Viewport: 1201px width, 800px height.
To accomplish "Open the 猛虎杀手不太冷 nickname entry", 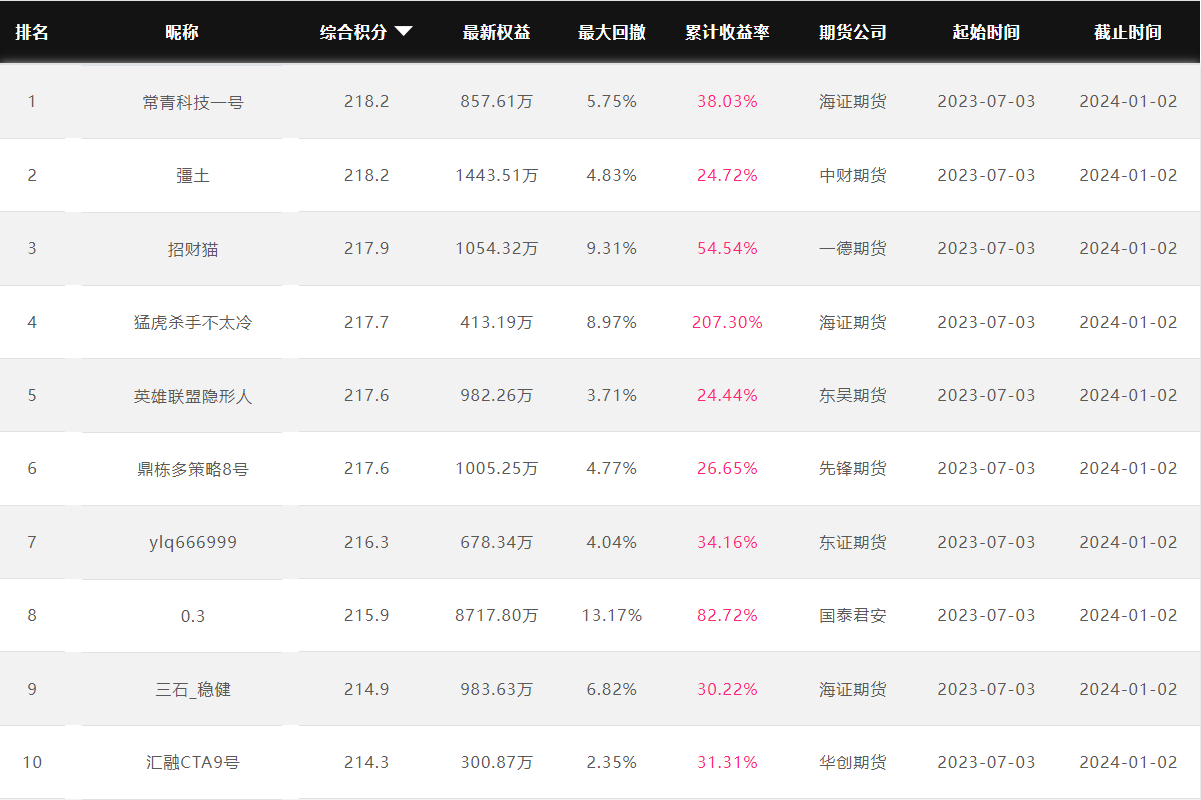I will (193, 322).
